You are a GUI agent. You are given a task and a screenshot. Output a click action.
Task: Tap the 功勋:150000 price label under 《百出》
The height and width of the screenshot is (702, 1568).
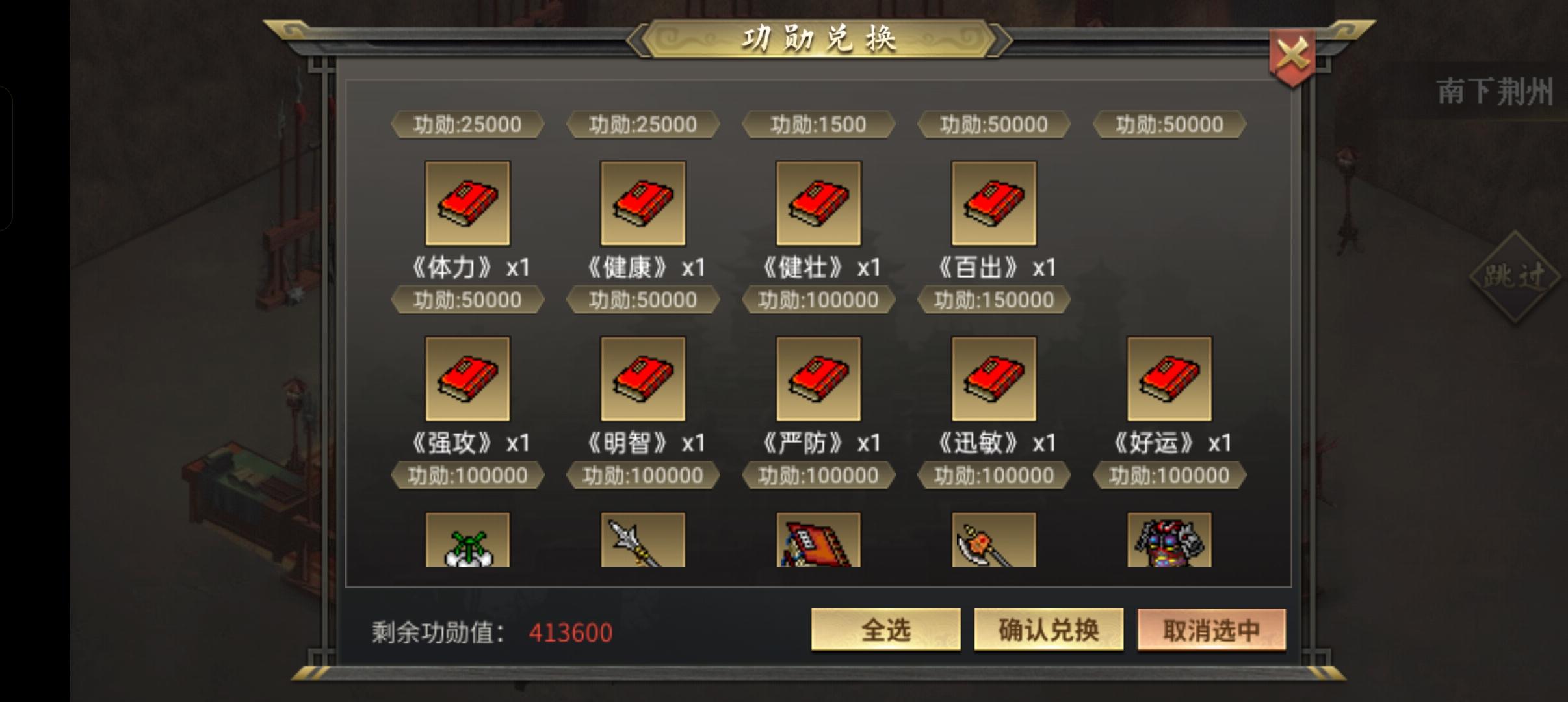[x=994, y=300]
